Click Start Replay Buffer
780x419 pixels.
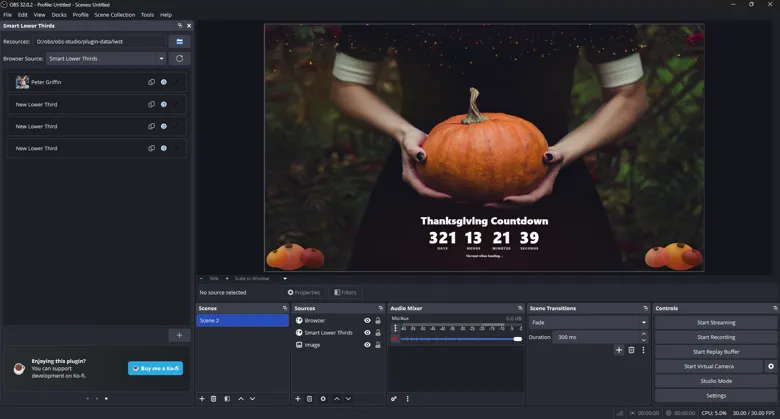point(716,352)
